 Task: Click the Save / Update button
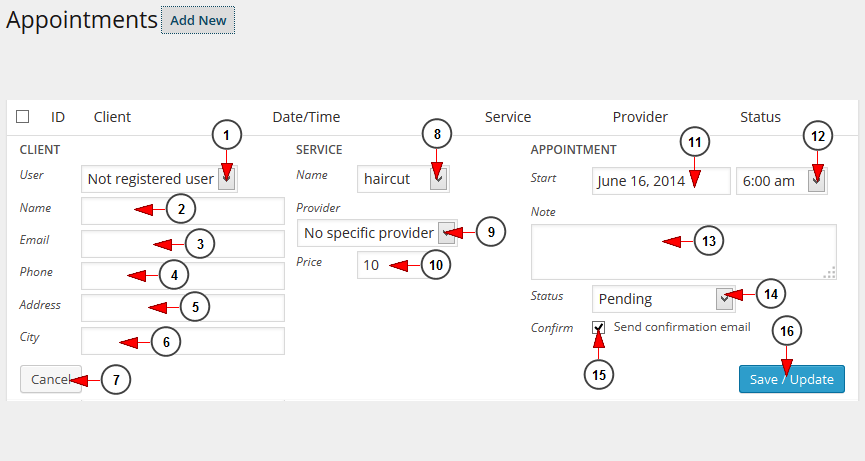click(x=792, y=379)
